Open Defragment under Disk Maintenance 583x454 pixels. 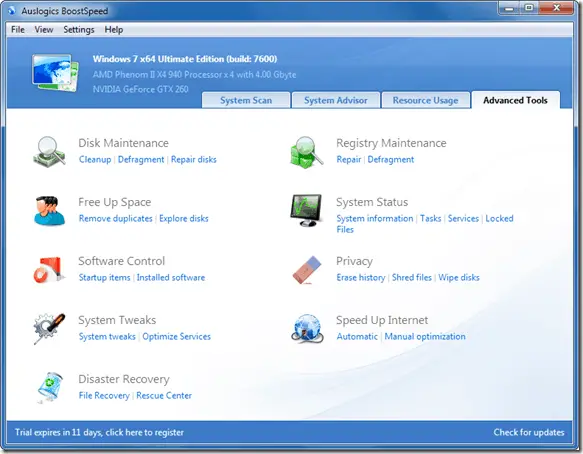click(141, 160)
